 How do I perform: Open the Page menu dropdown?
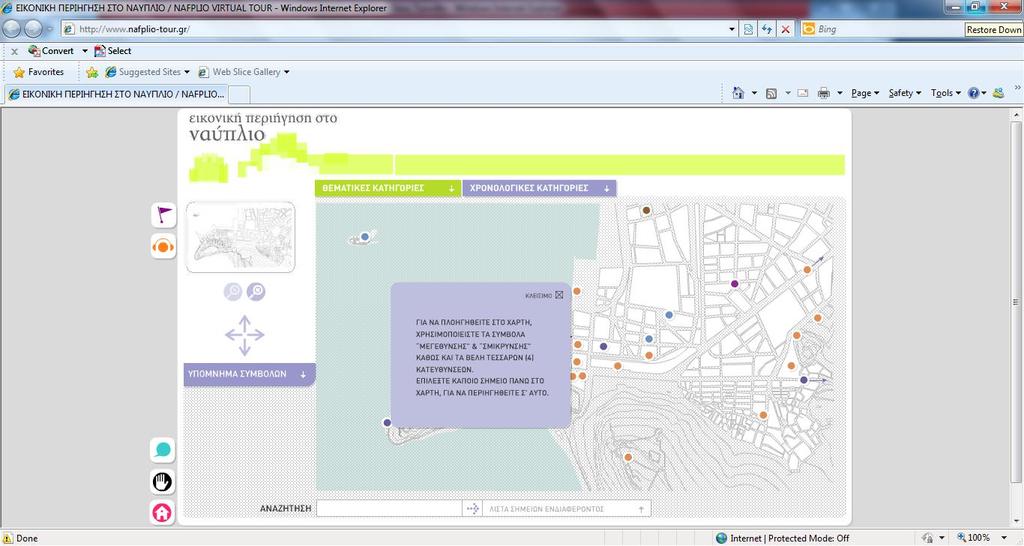pos(865,93)
